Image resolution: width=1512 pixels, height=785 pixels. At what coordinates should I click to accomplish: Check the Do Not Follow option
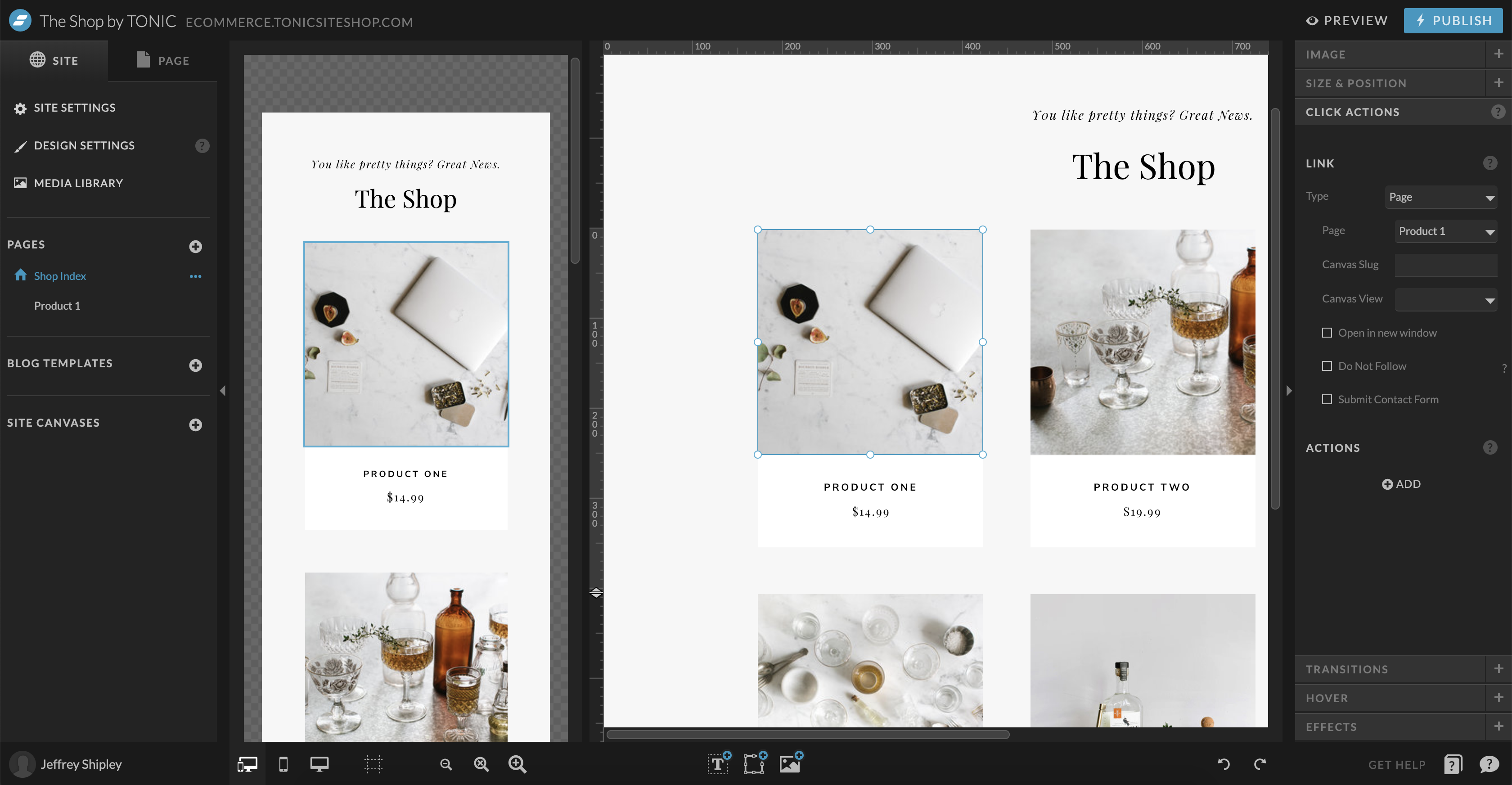tap(1327, 366)
